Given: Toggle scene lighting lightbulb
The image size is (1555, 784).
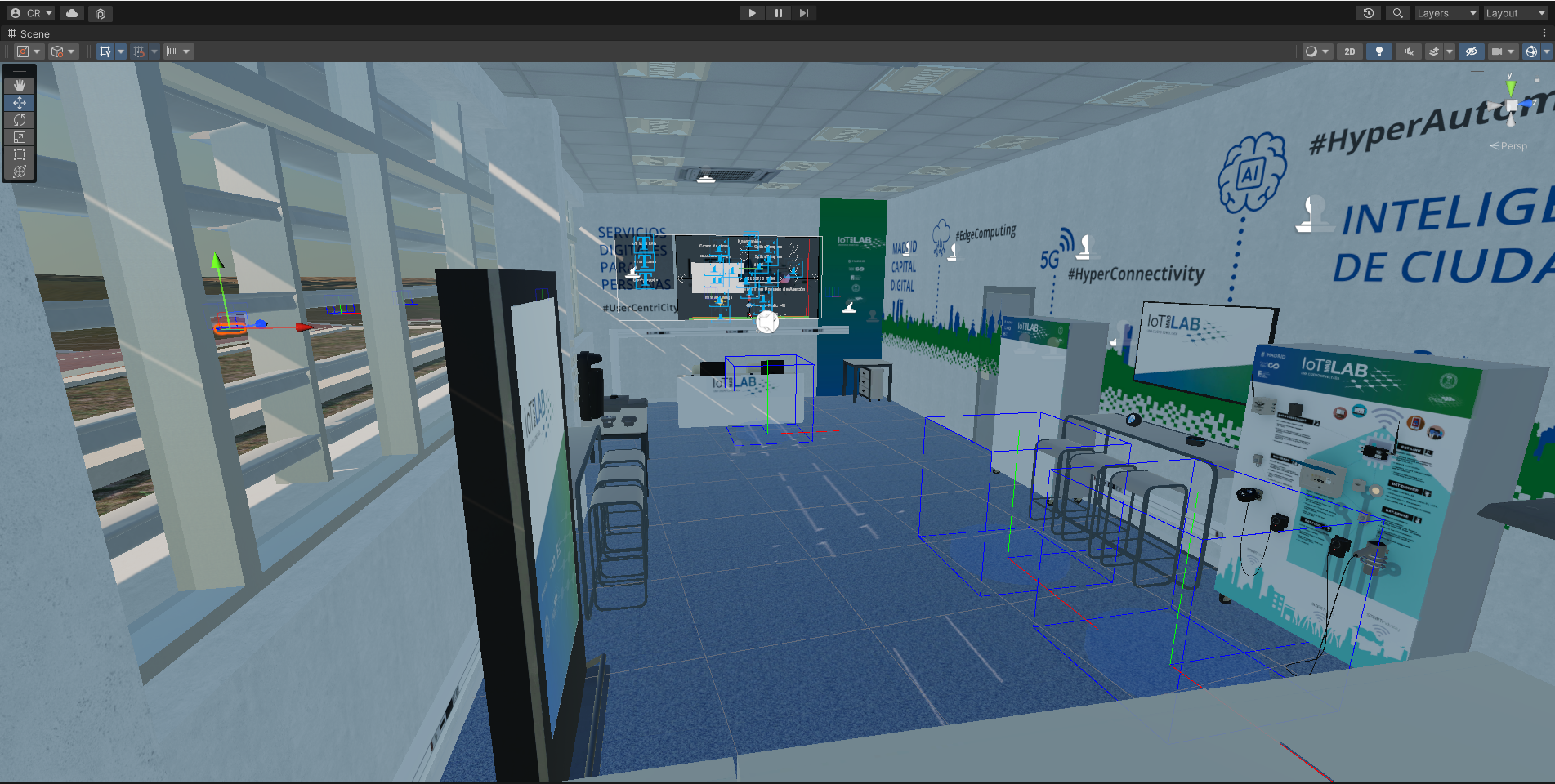Looking at the screenshot, I should (1379, 51).
